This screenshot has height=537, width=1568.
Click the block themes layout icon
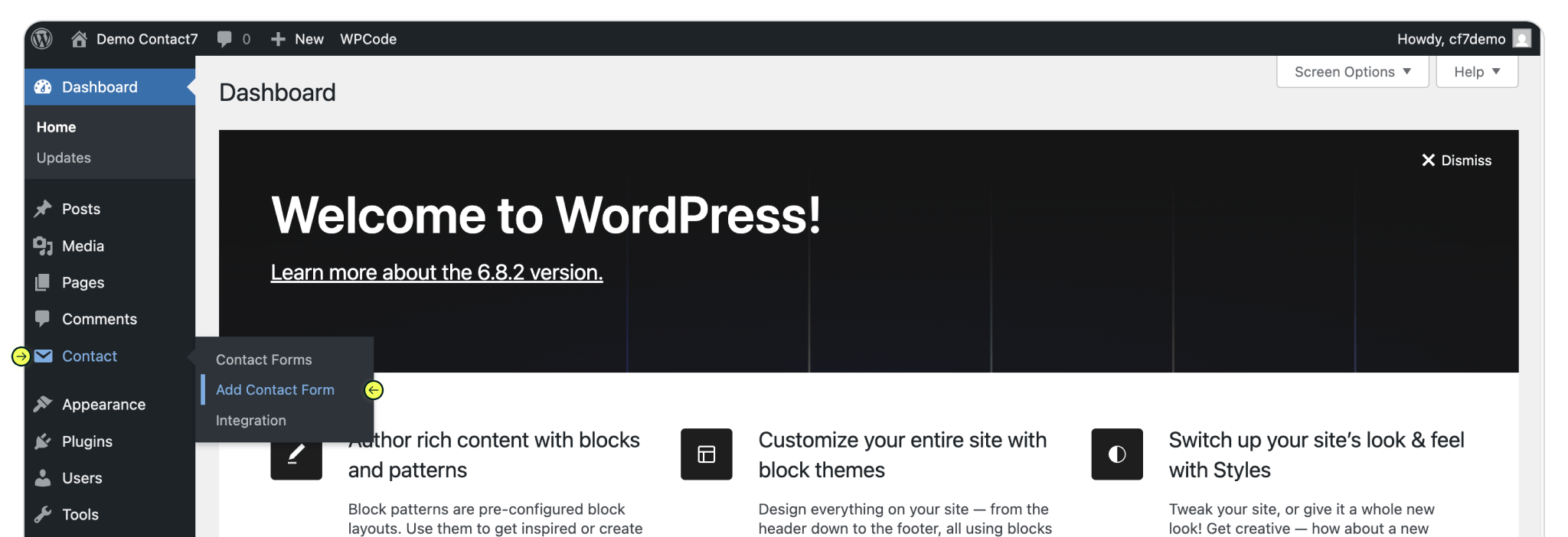pos(707,454)
